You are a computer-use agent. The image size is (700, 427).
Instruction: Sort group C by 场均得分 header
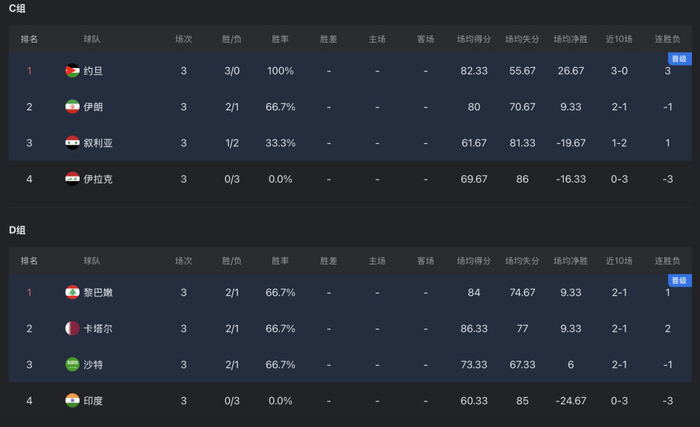tap(473, 39)
